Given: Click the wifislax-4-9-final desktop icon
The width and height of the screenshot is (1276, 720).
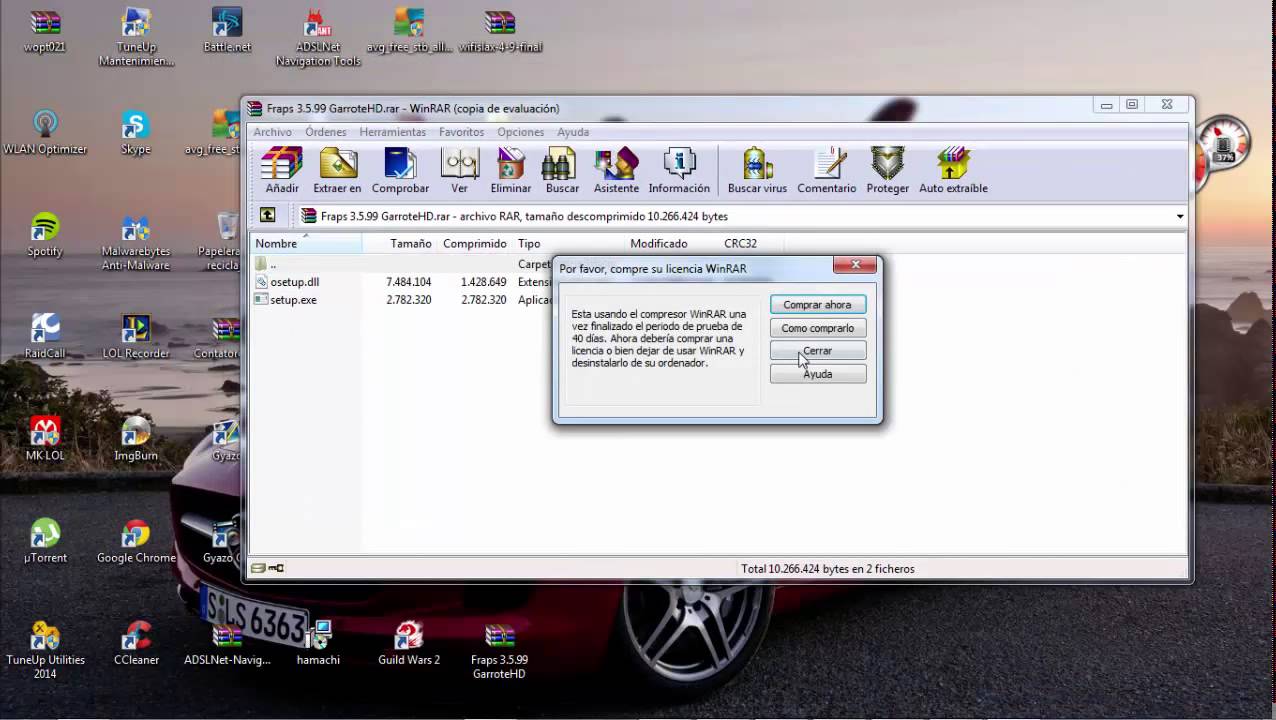Looking at the screenshot, I should click(500, 30).
